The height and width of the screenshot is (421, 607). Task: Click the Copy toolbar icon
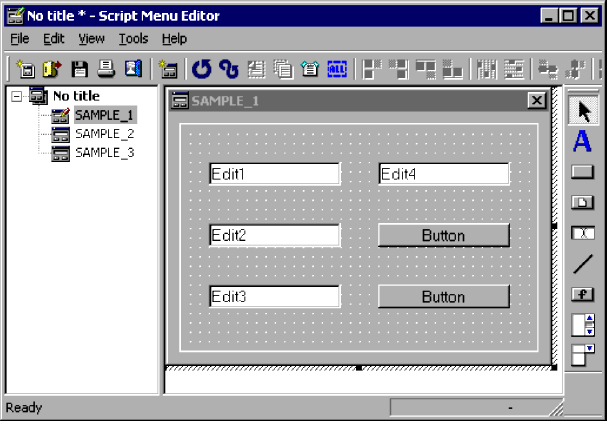[x=283, y=69]
